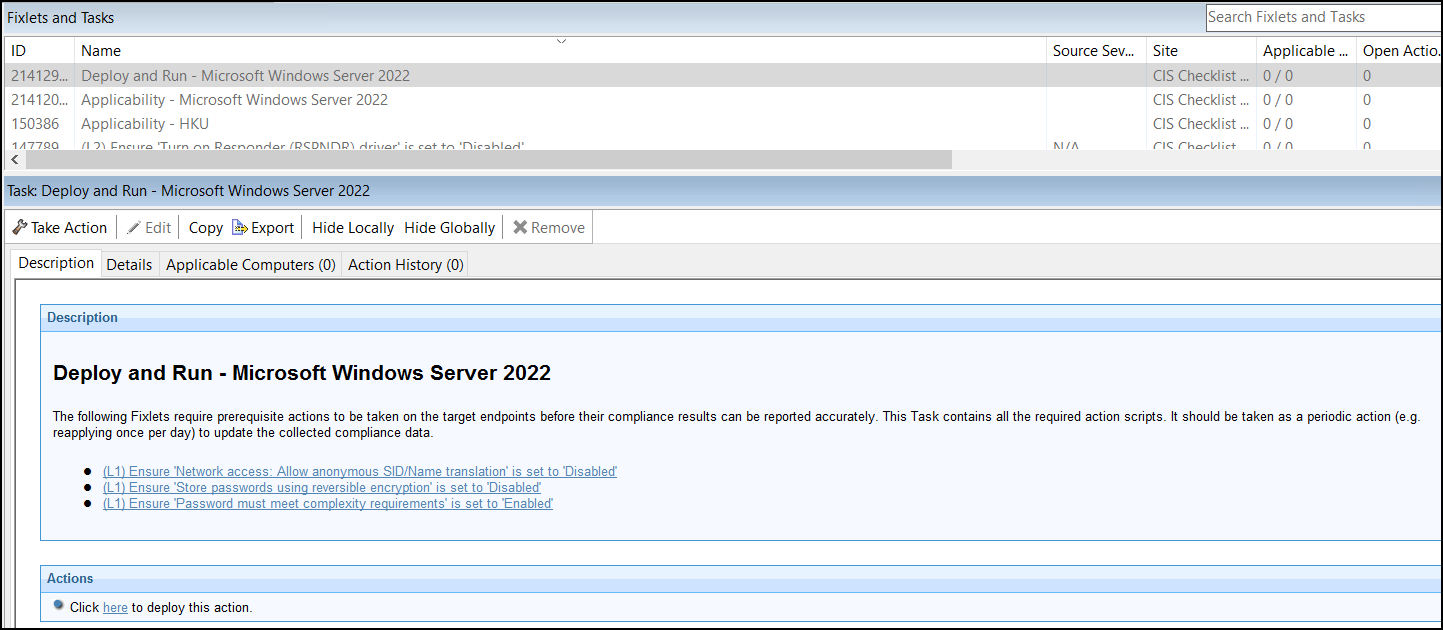1443x630 pixels.
Task: Click the 'here' link to deploy the action
Action: pyautogui.click(x=115, y=607)
